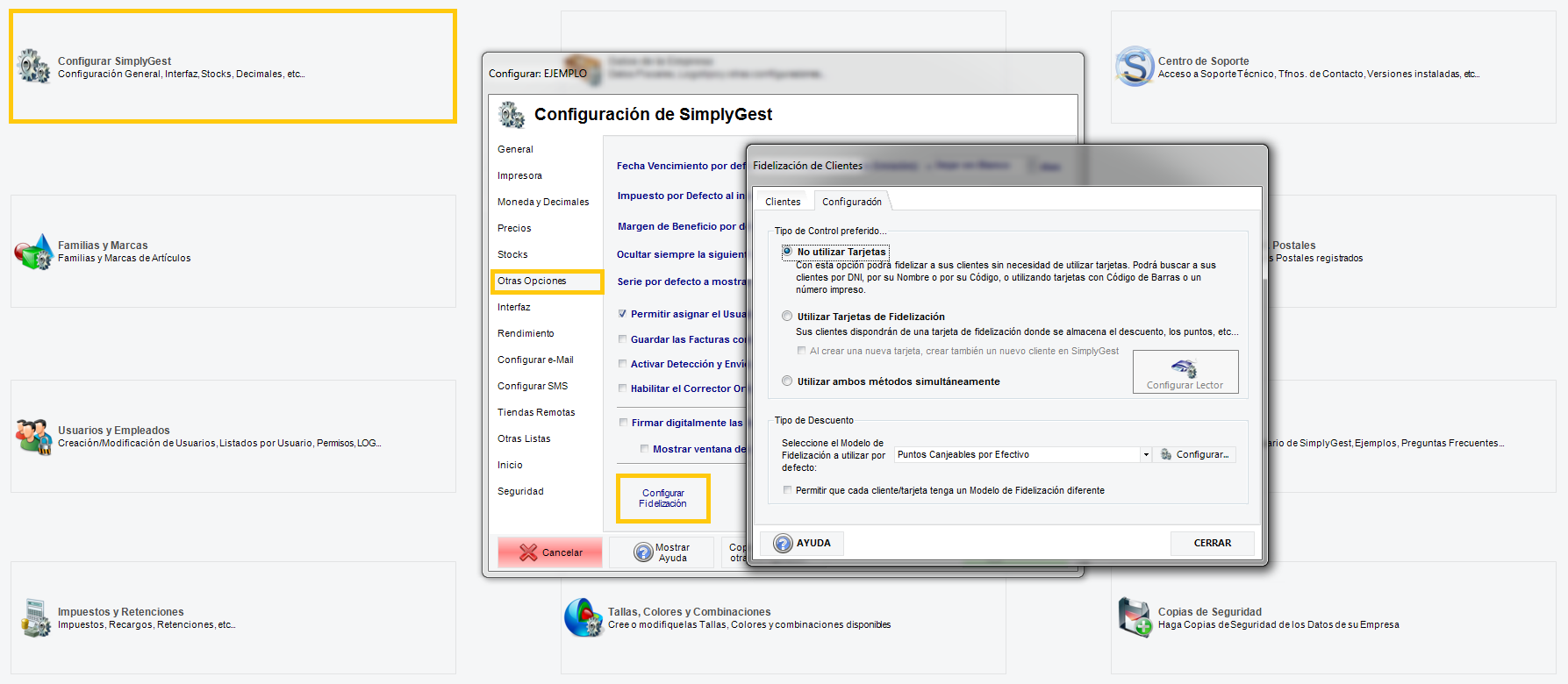Open the partly hidden Postales tile
The width and height of the screenshot is (1568, 684).
1412,251
